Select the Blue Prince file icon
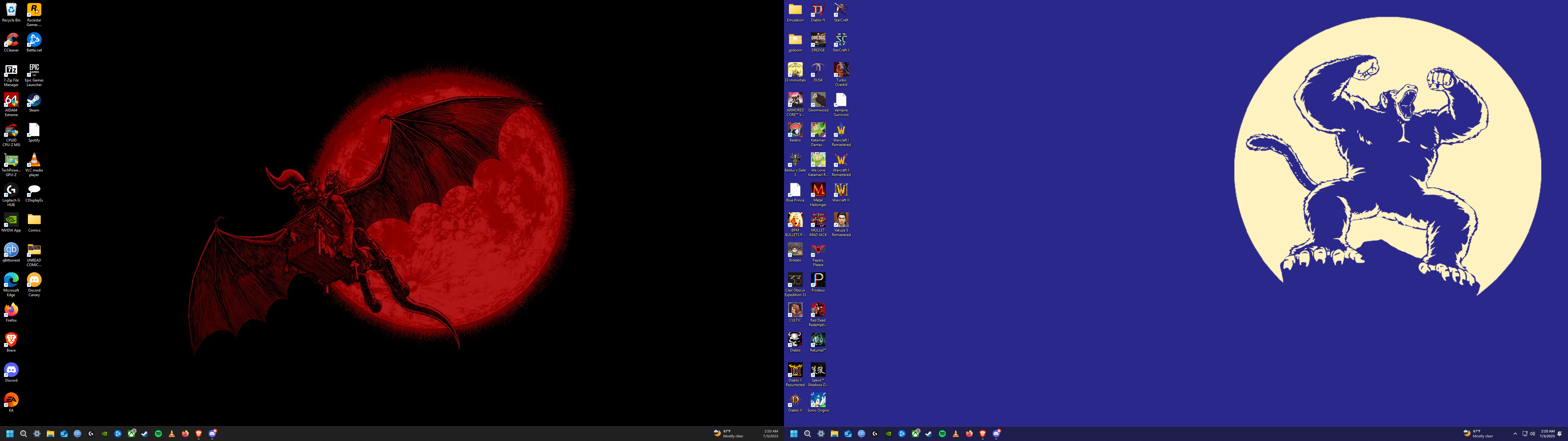The width and height of the screenshot is (1568, 441). (795, 193)
